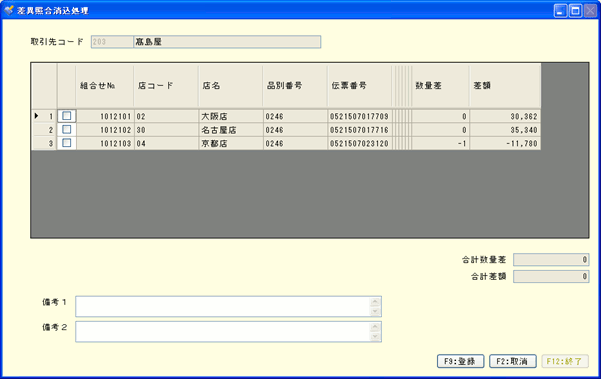Image resolution: width=601 pixels, height=379 pixels.
Task: Click the 備考1 scroll down arrow
Action: (375, 311)
